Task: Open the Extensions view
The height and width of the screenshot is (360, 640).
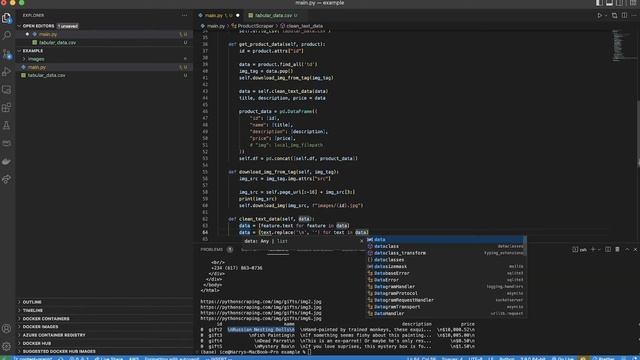Action: coord(7,107)
